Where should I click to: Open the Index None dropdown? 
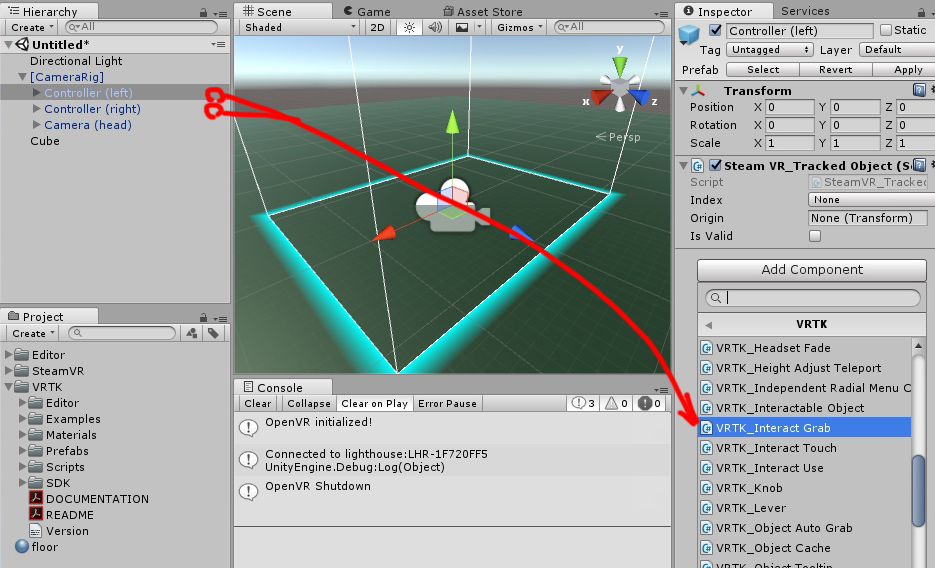(871, 200)
